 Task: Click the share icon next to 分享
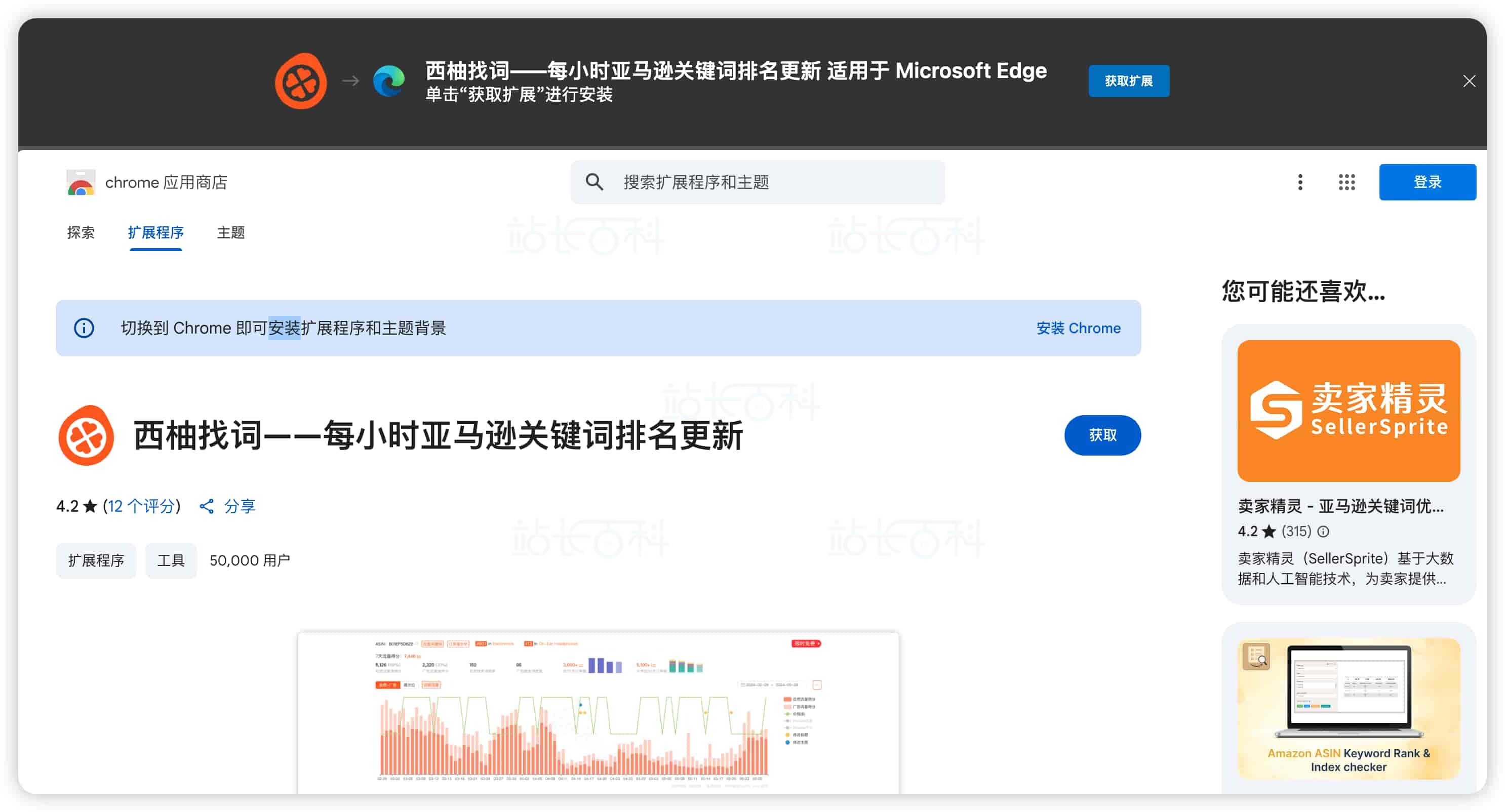tap(206, 506)
